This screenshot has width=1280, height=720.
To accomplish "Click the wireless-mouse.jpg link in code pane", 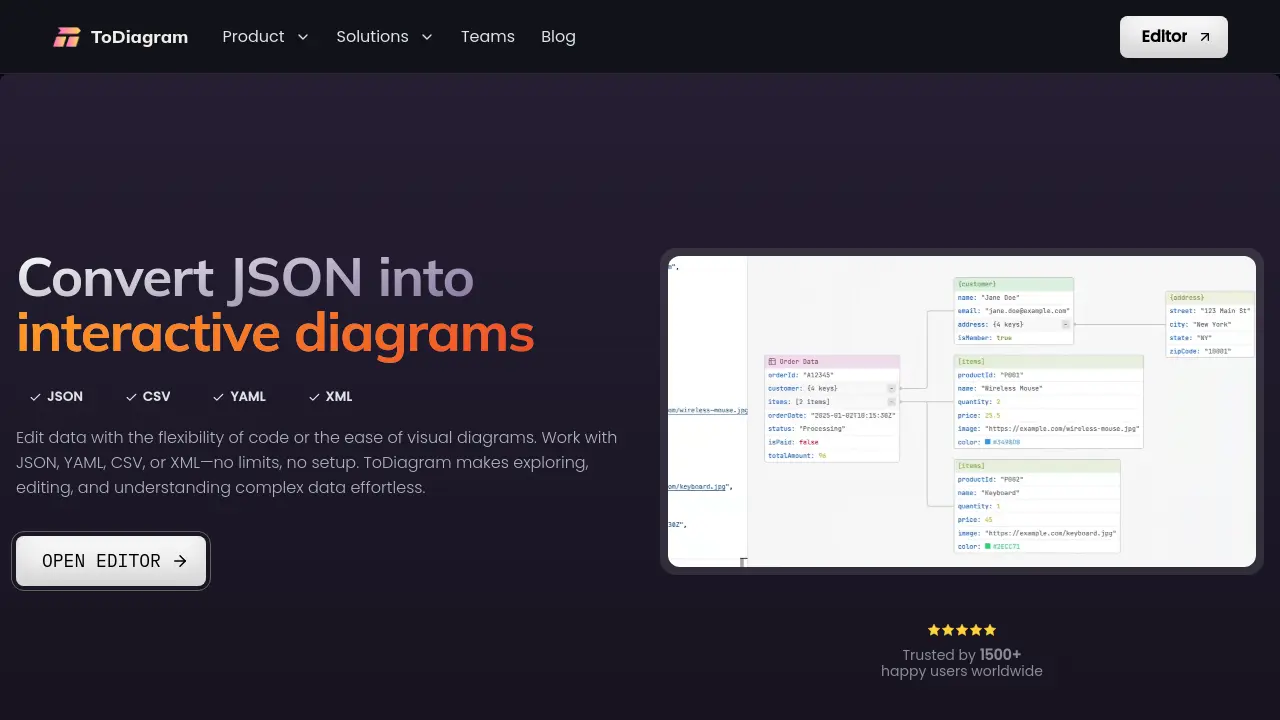I will [x=708, y=410].
